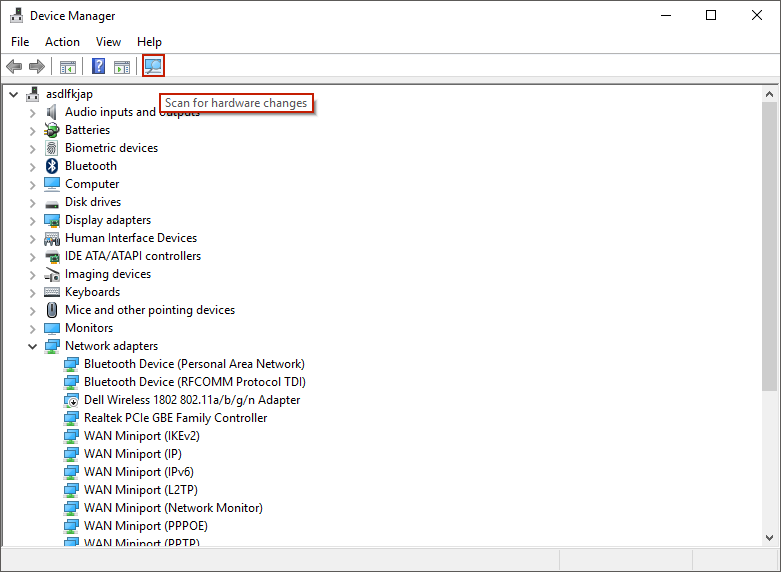781x572 pixels.
Task: Open the Help menu
Action: click(149, 42)
